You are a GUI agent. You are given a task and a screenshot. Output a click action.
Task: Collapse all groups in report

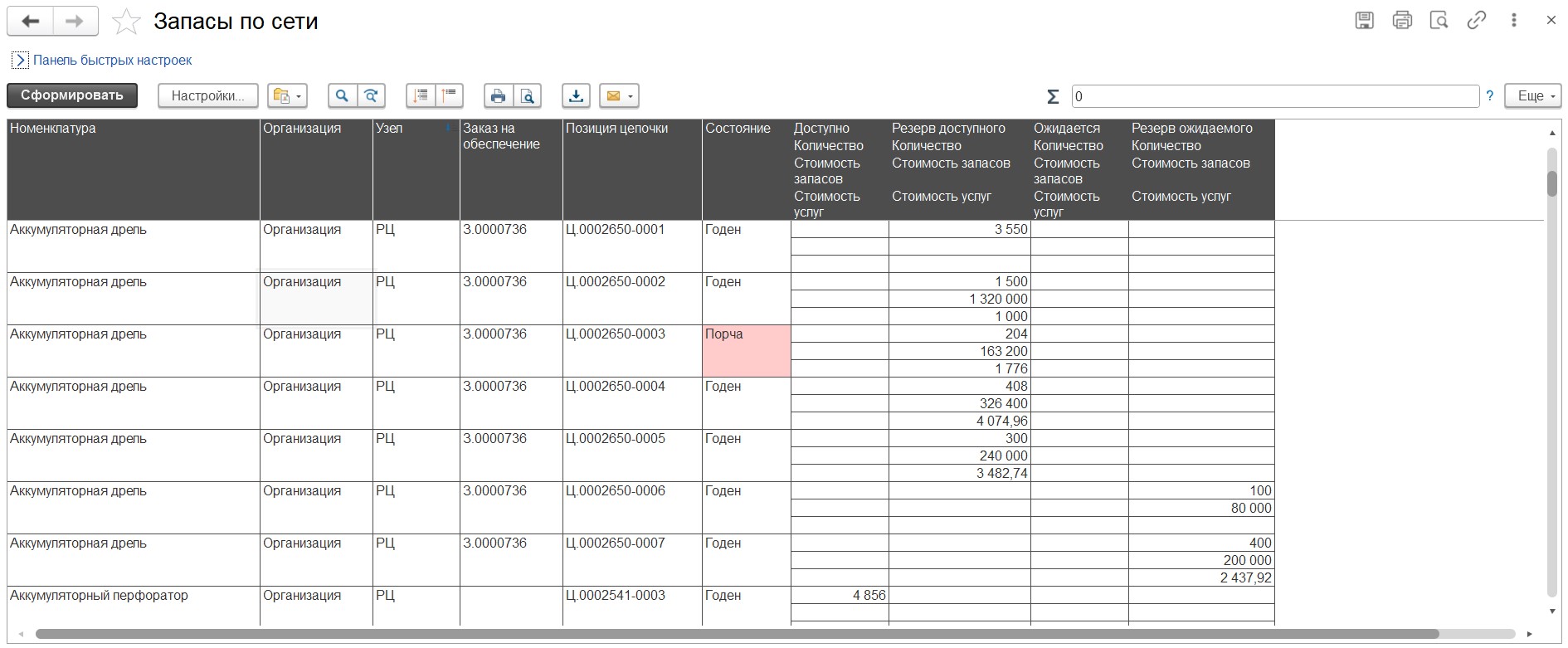[x=450, y=96]
